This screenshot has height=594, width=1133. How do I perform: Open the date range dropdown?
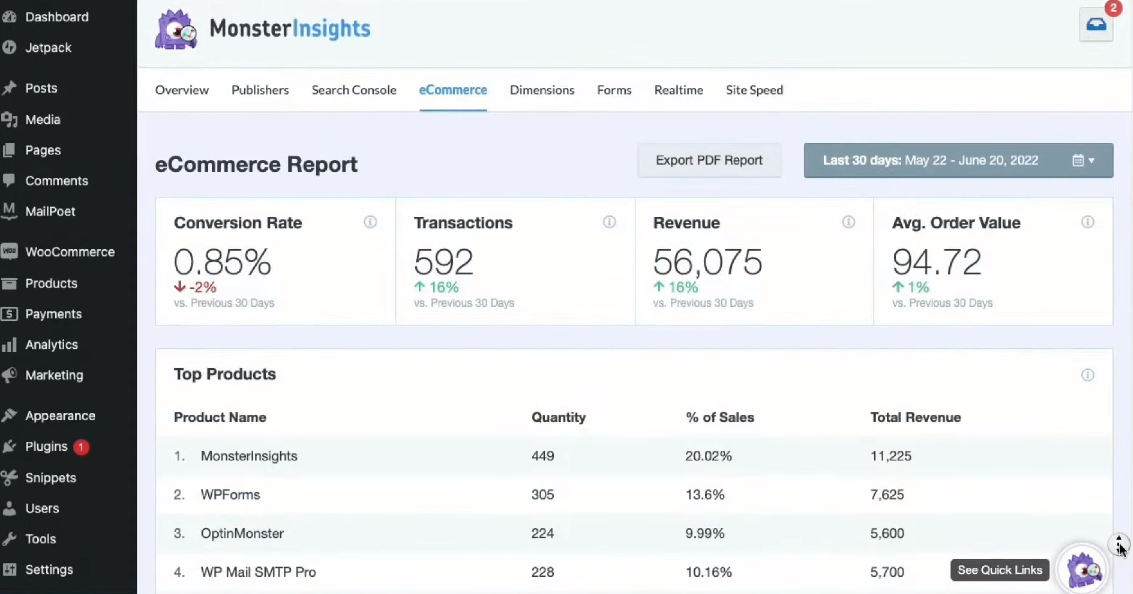[x=958, y=160]
